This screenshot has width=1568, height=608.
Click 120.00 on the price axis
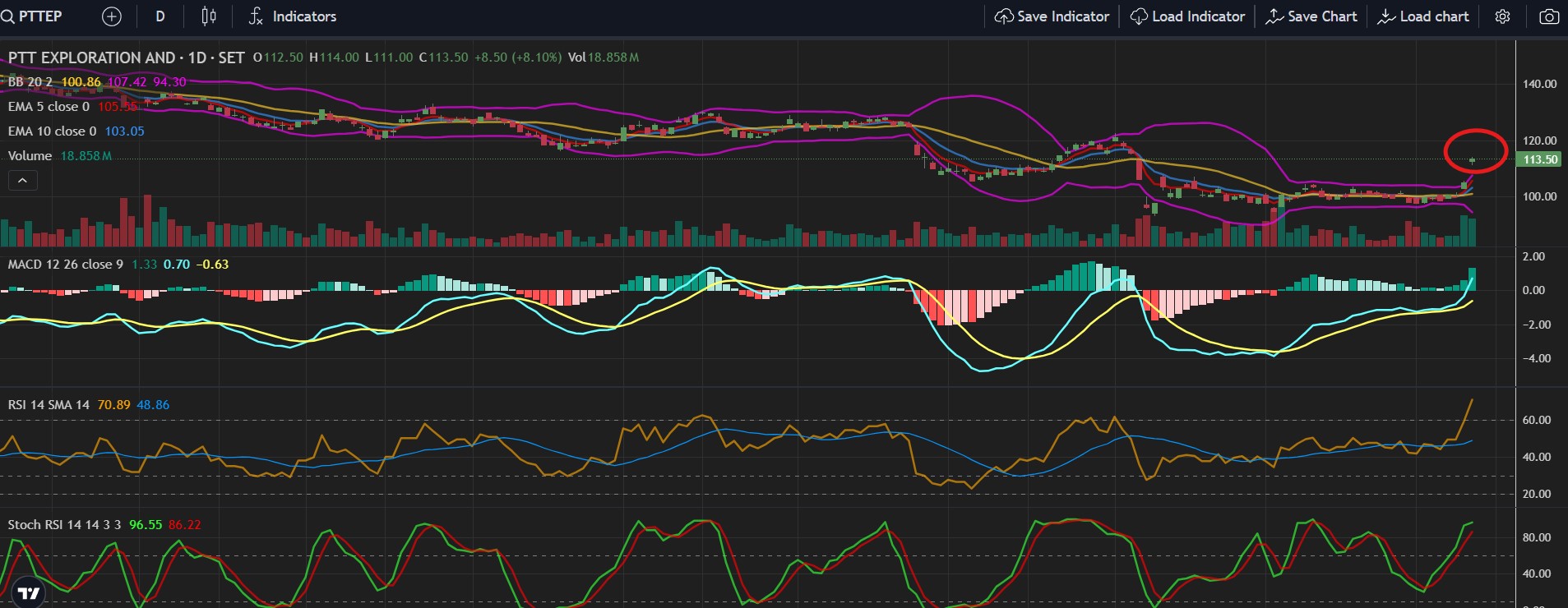click(1540, 140)
